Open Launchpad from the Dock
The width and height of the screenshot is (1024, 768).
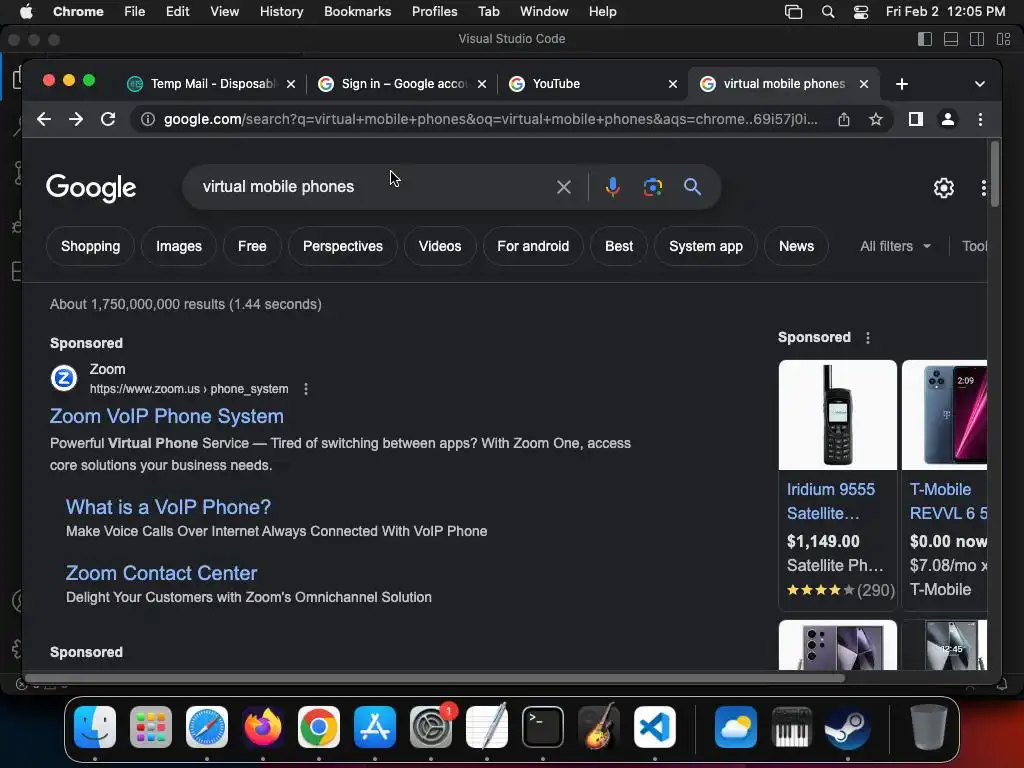[x=151, y=727]
